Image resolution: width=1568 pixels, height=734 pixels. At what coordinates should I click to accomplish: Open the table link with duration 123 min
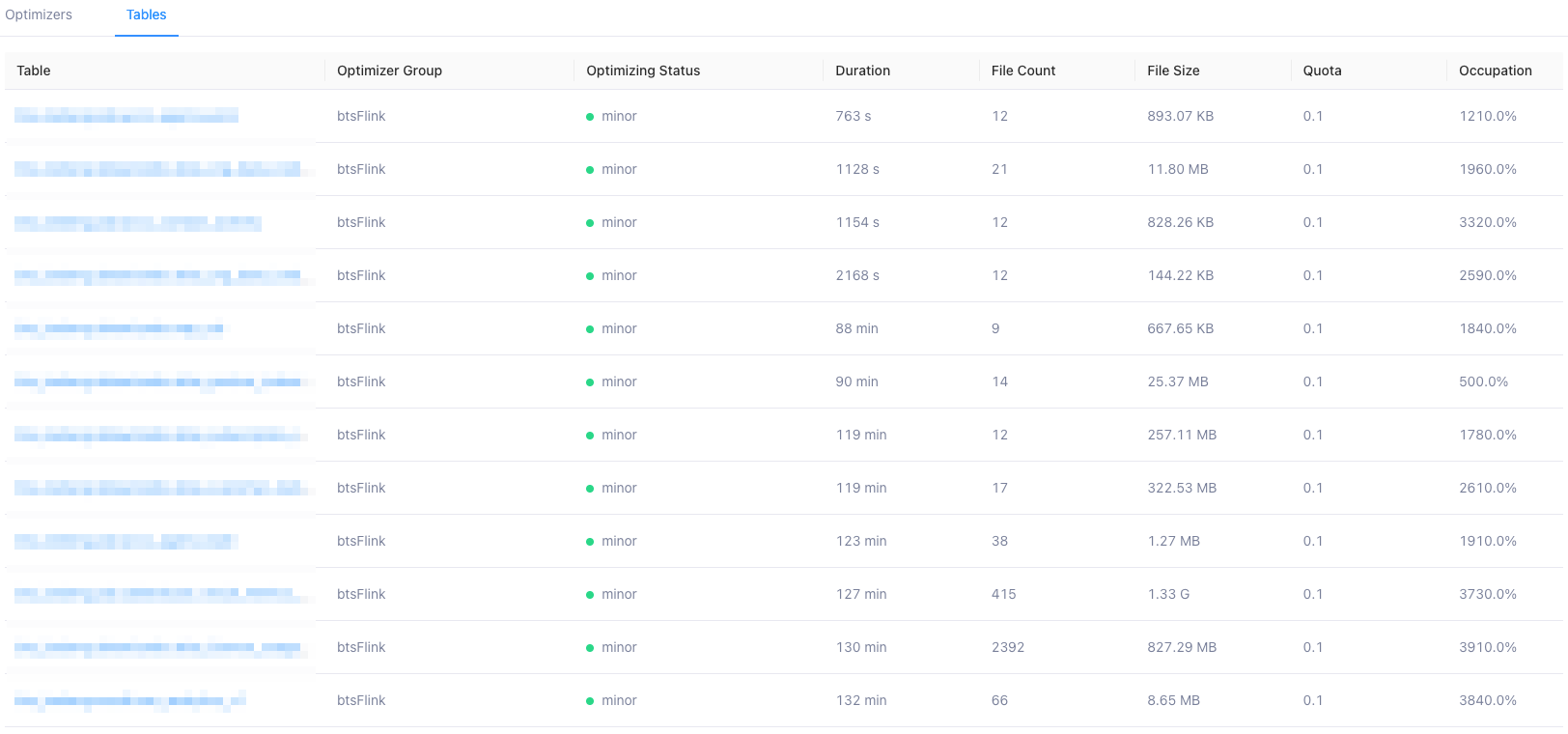(126, 541)
